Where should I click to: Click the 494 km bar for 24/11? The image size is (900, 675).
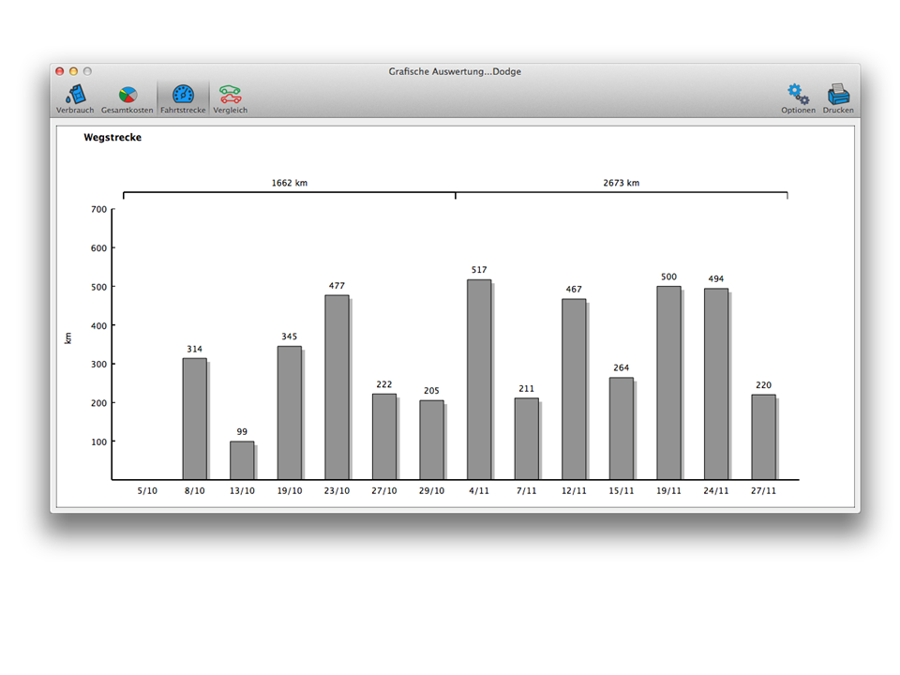[716, 384]
